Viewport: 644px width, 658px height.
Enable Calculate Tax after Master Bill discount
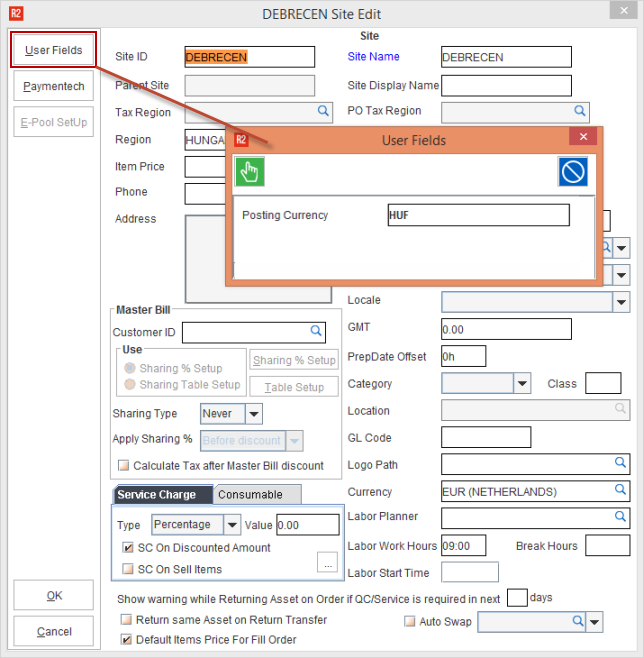pyautogui.click(x=124, y=465)
